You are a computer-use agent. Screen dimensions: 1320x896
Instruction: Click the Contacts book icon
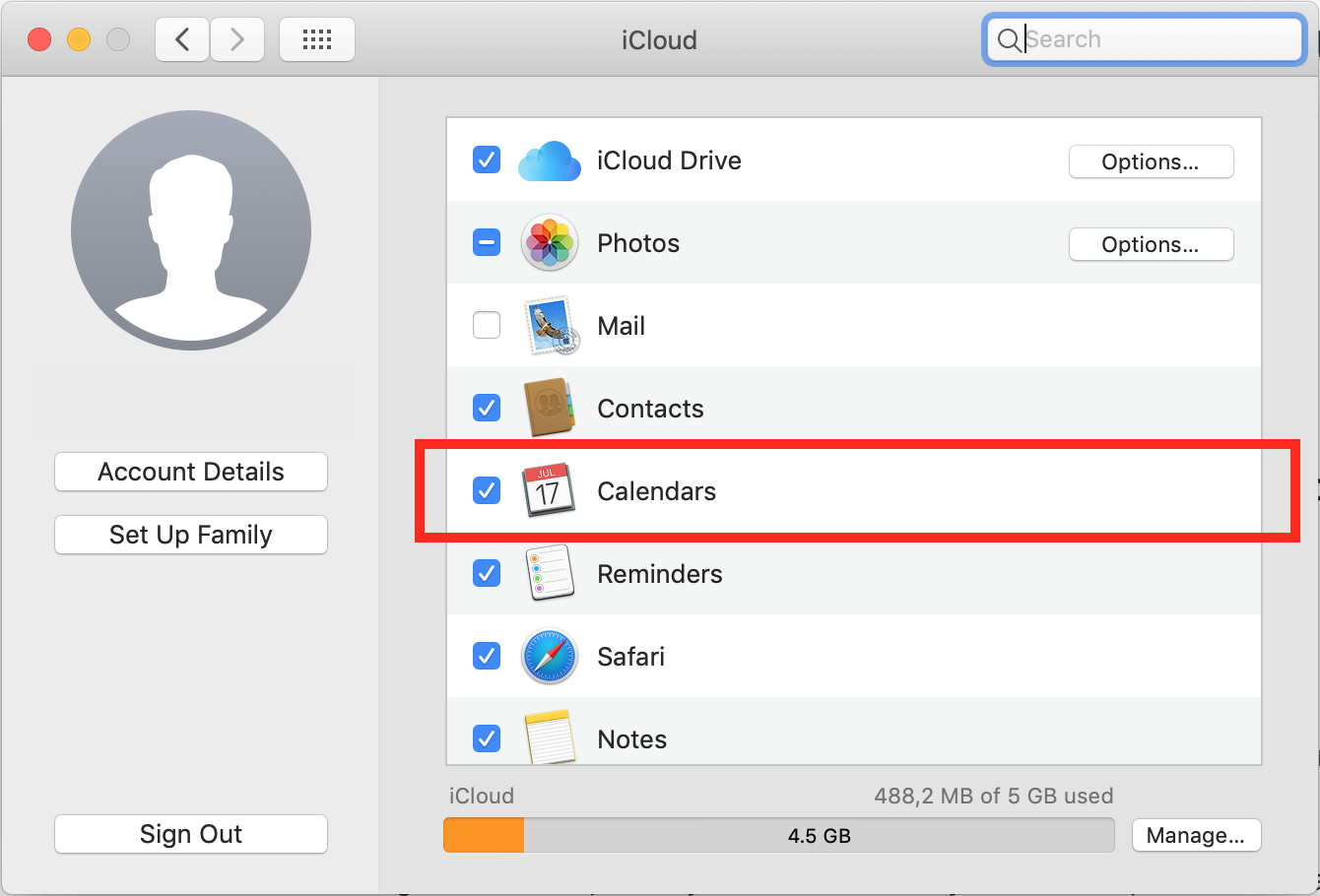[x=549, y=408]
